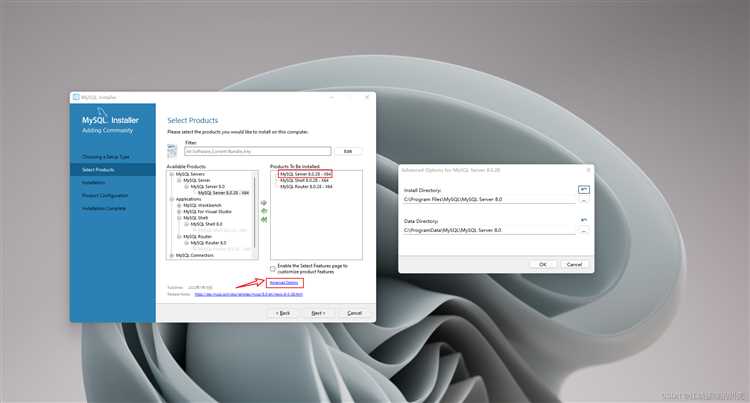
Task: Open the release notes hyperlink
Action: coord(249,294)
